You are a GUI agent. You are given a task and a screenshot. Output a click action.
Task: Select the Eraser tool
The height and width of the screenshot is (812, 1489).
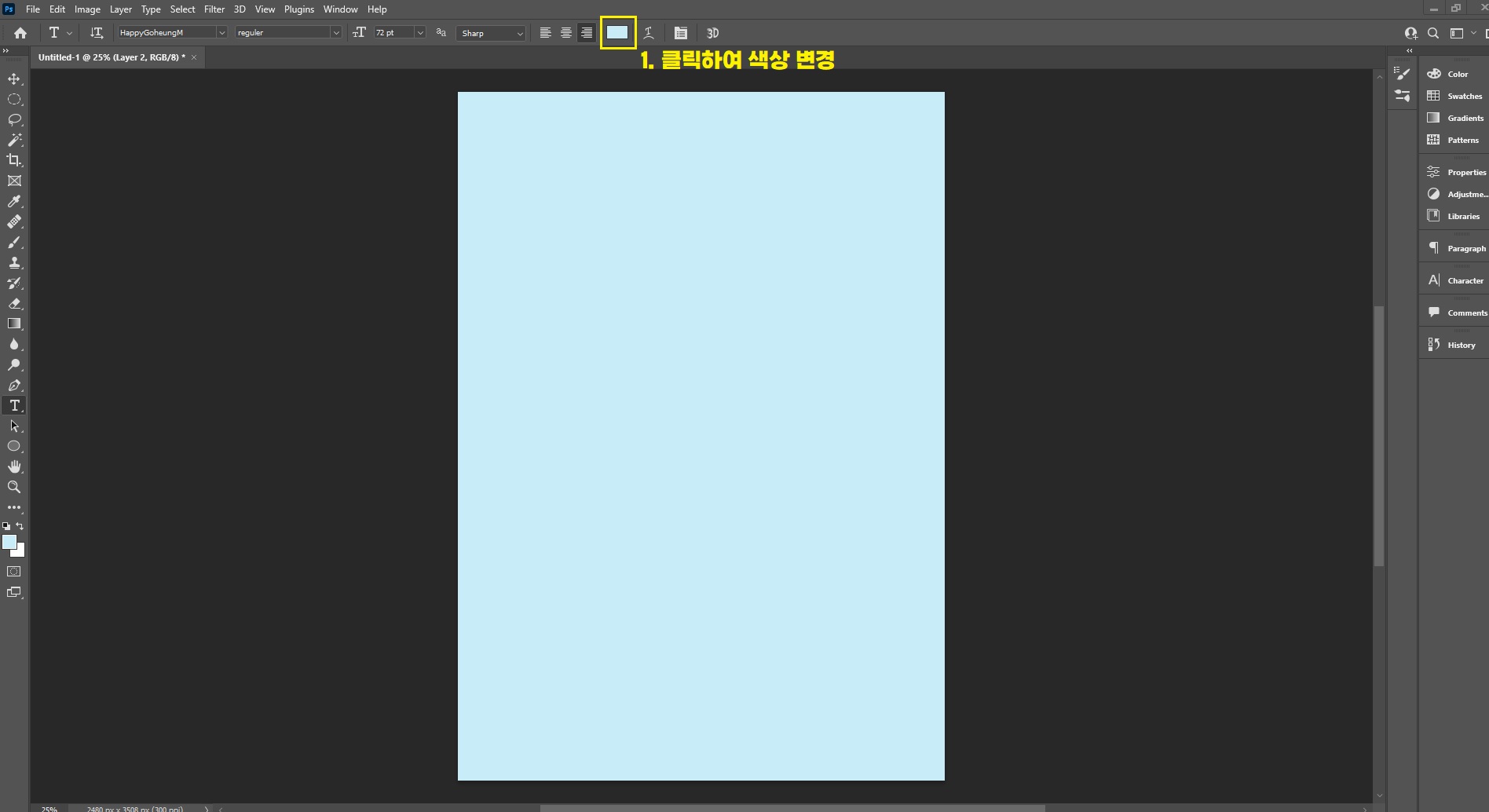[14, 303]
